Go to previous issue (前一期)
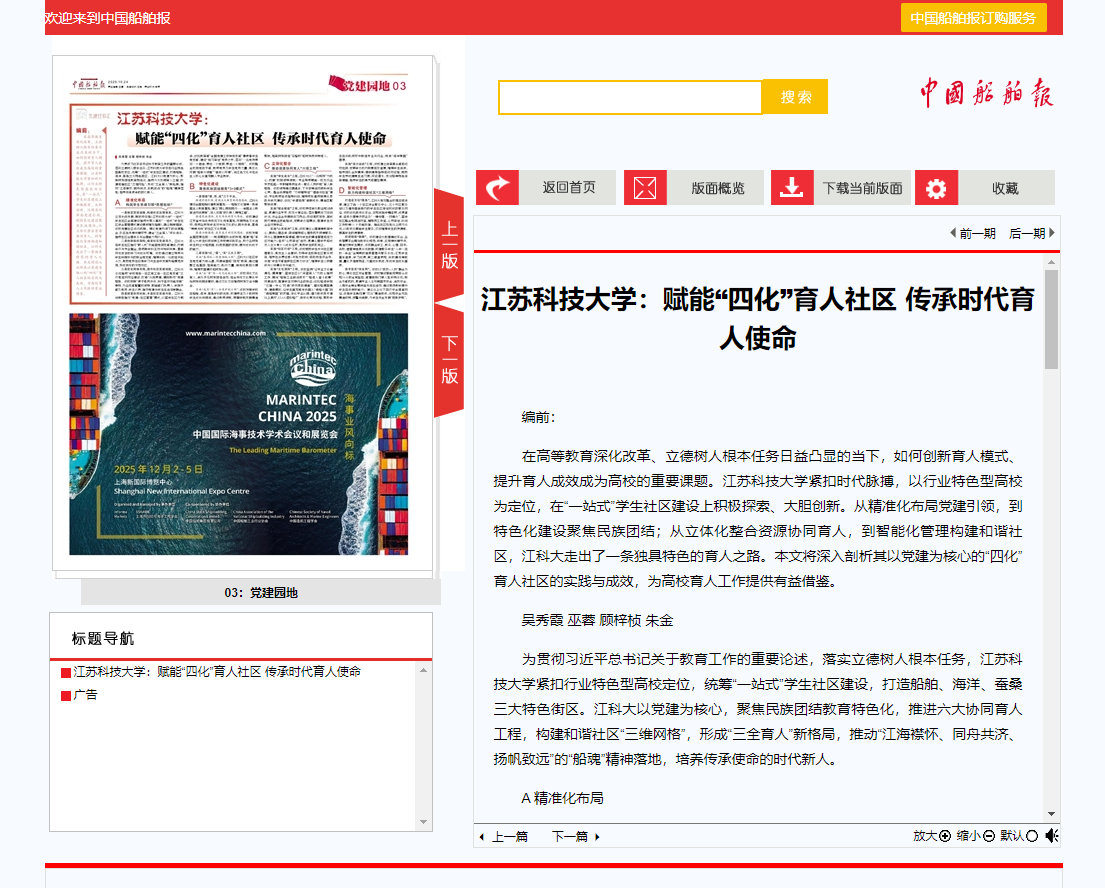Image resolution: width=1105 pixels, height=888 pixels. click(972, 233)
